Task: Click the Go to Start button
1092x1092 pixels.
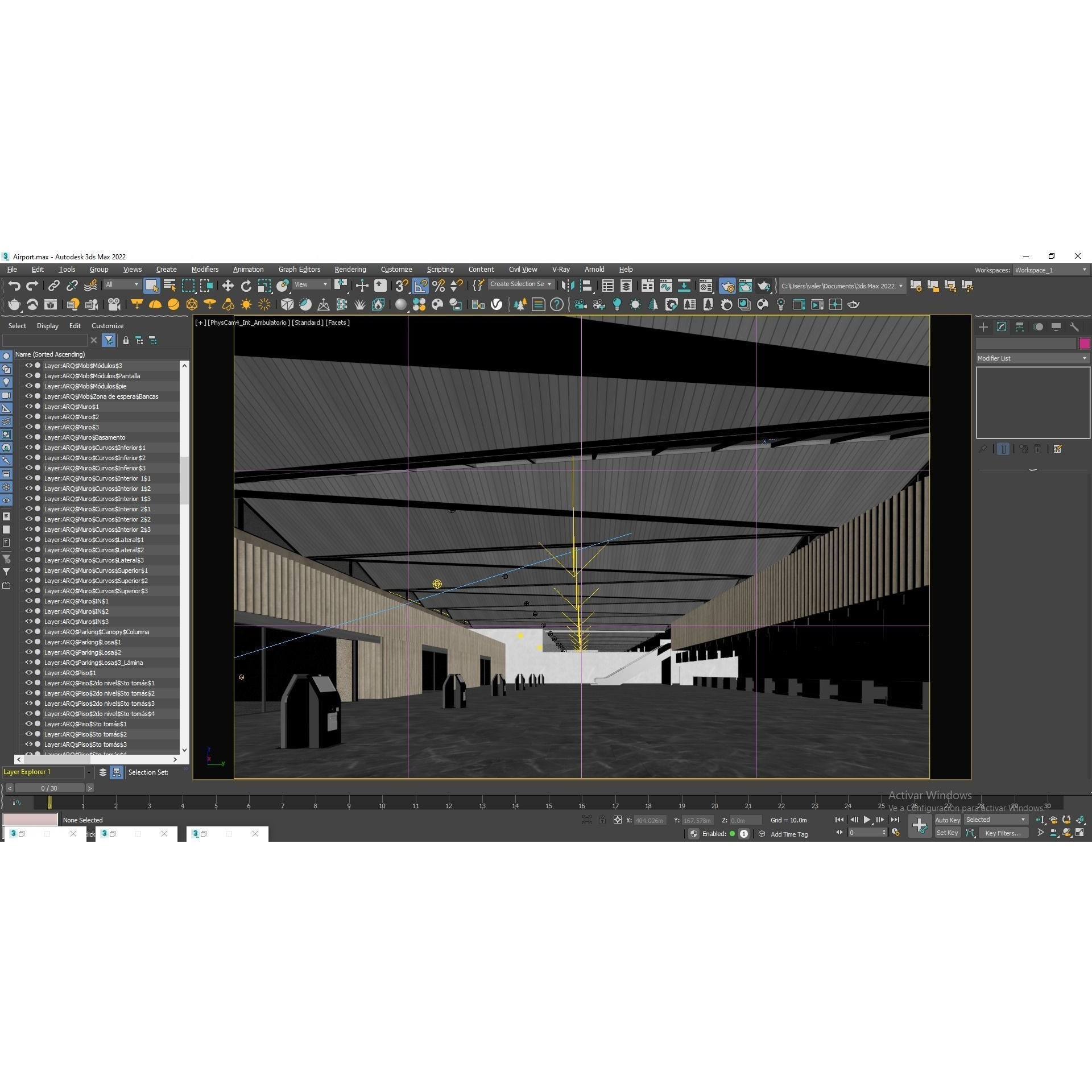Action: 839,820
